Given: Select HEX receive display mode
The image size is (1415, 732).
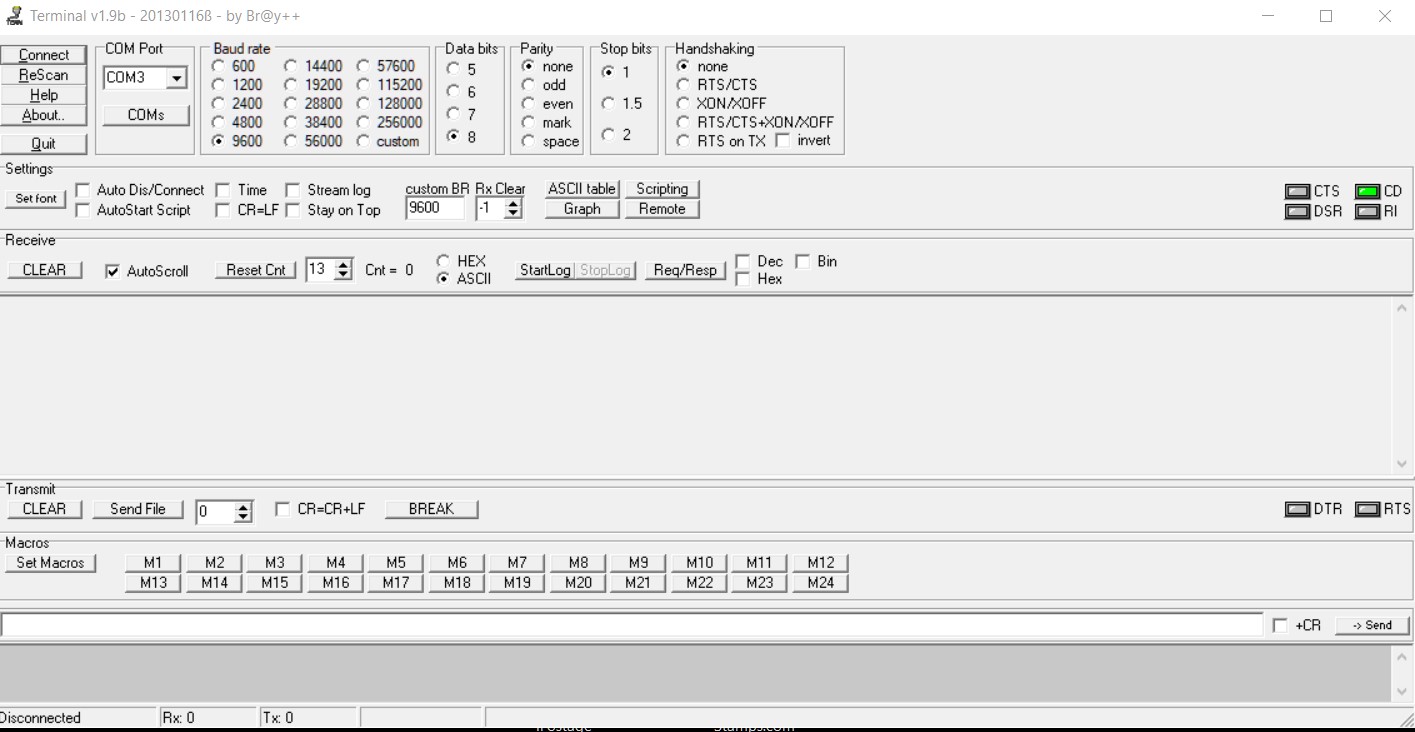Looking at the screenshot, I should click(x=443, y=261).
